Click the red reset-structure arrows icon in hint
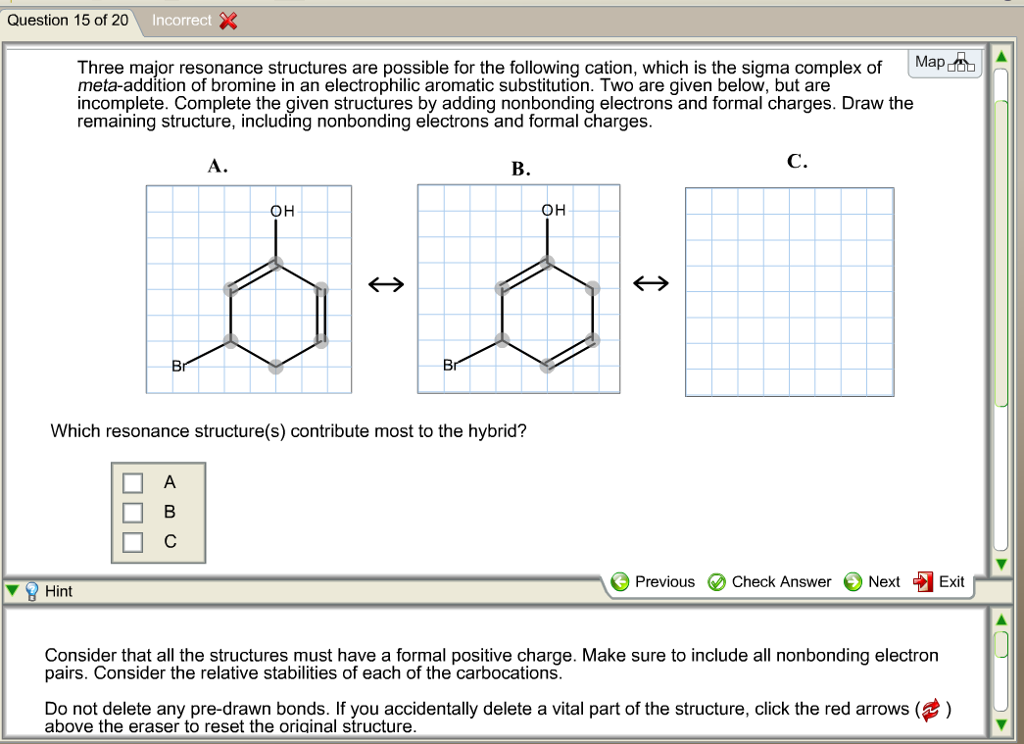 click(932, 708)
